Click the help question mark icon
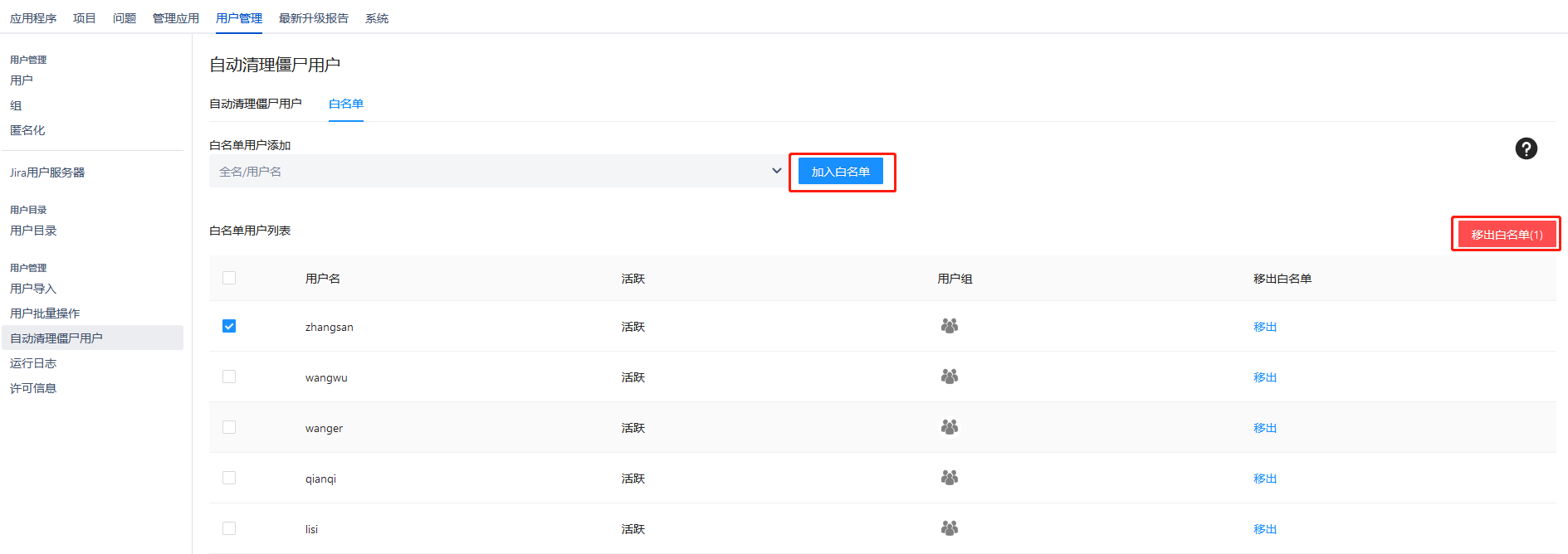 [x=1526, y=148]
